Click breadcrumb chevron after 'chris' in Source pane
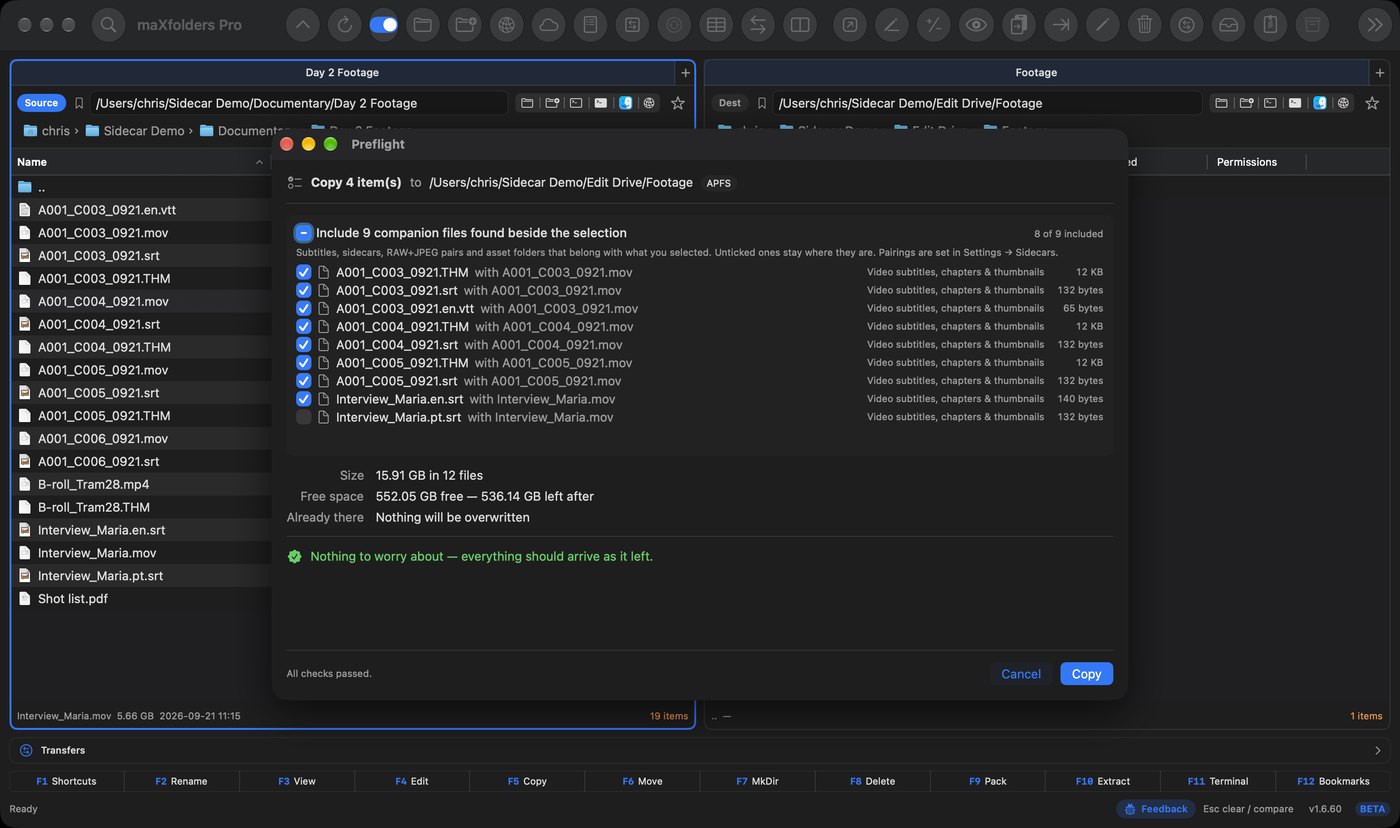This screenshot has height=828, width=1400. click(77, 131)
